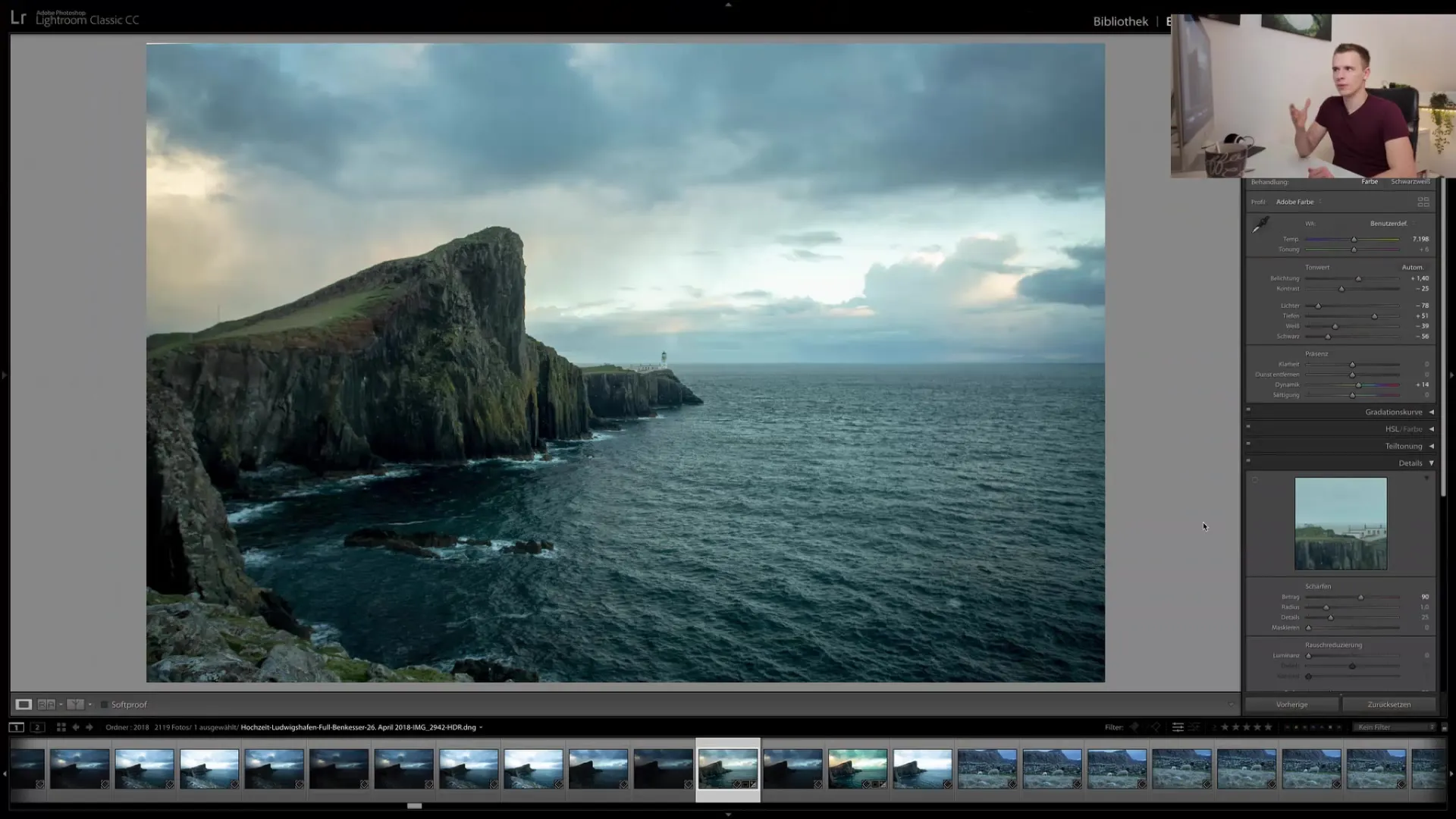Expand the Teiltonung panel
This screenshot has height=819, width=1456.
click(1432, 447)
